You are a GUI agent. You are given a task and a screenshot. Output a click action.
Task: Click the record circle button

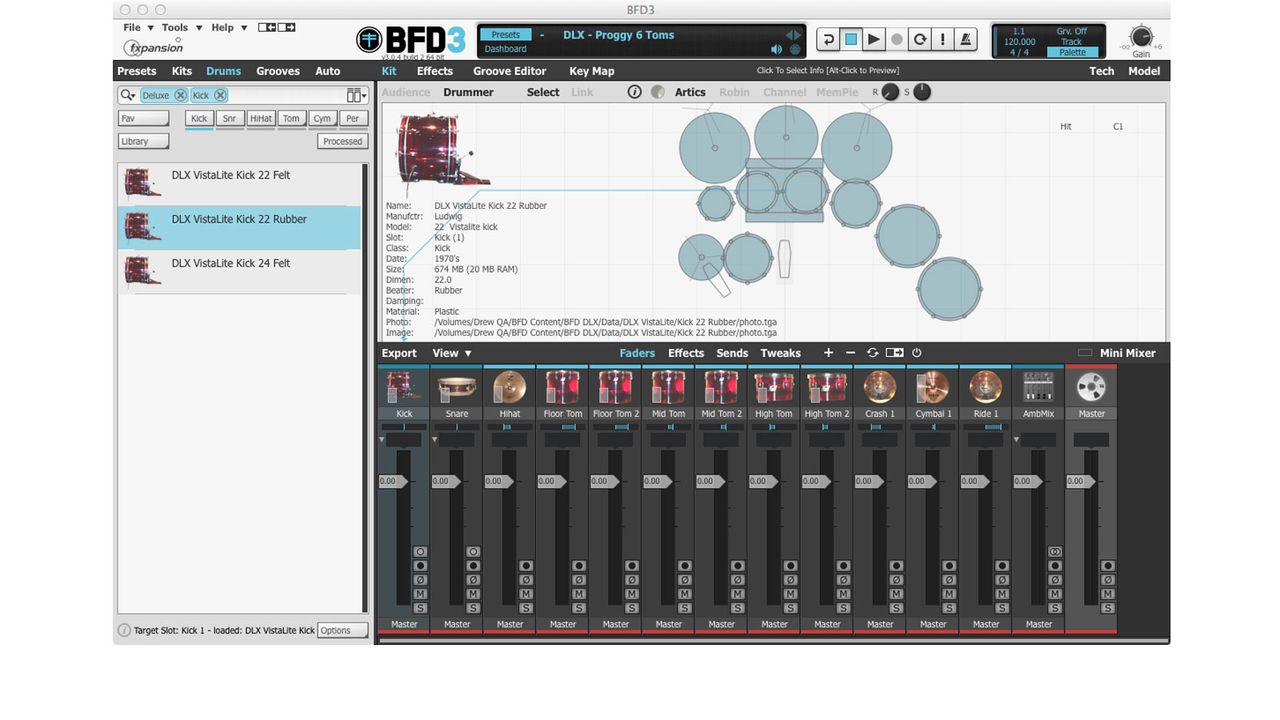(897, 39)
